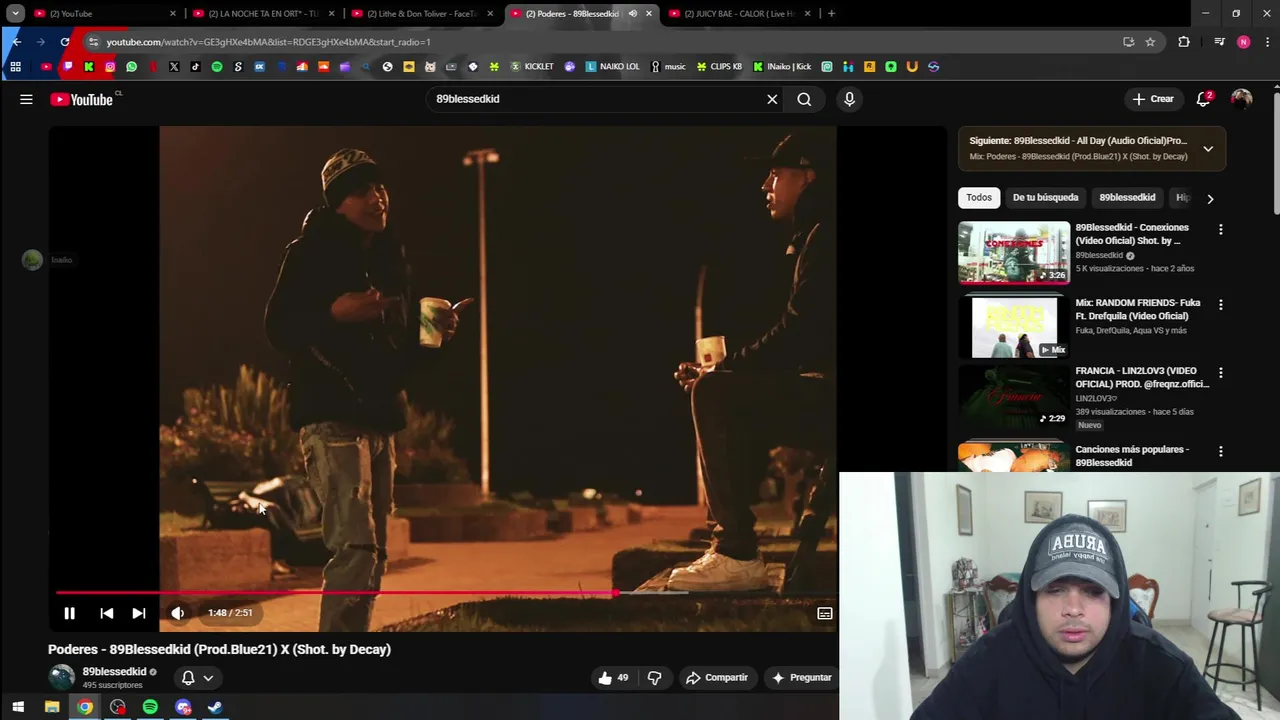
Task: Open the CLIPS KB bookmark
Action: click(x=718, y=67)
